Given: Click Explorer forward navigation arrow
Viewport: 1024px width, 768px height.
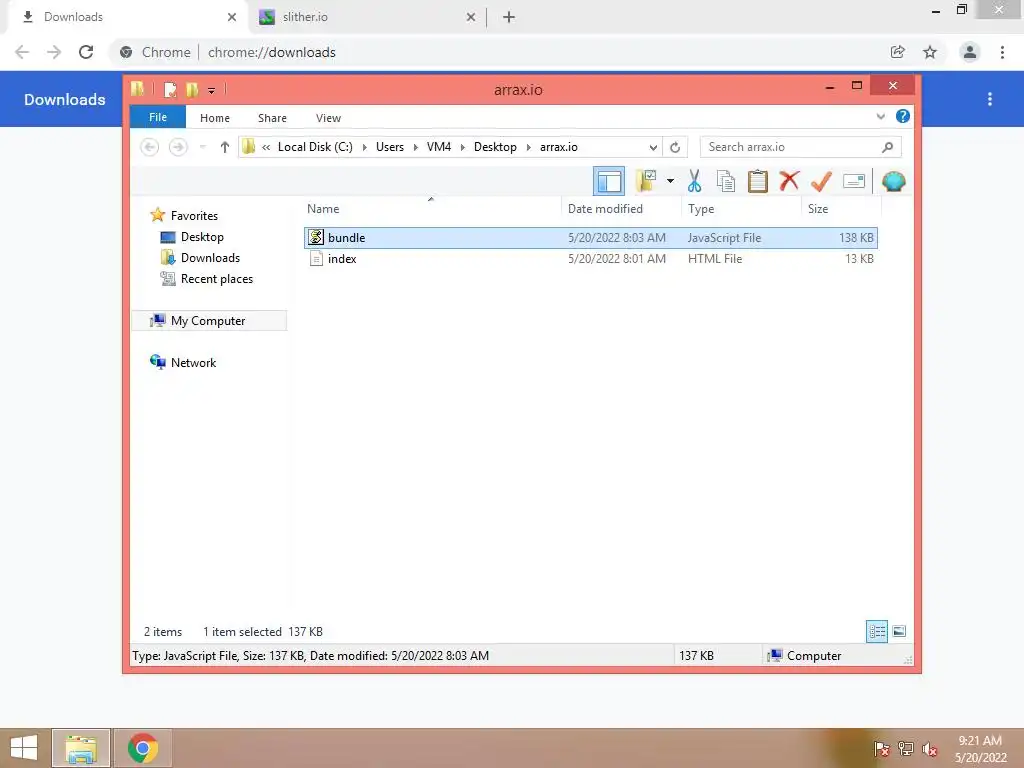Looking at the screenshot, I should [x=178, y=147].
